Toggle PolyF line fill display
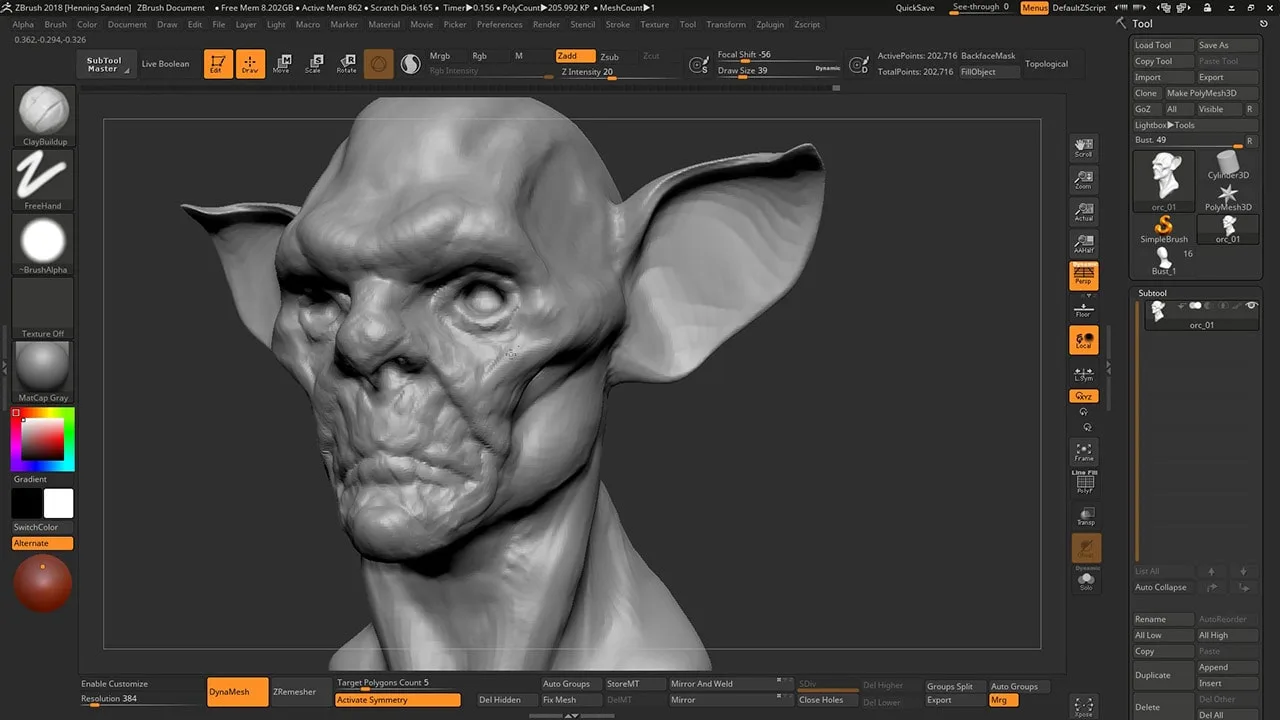 (1084, 484)
